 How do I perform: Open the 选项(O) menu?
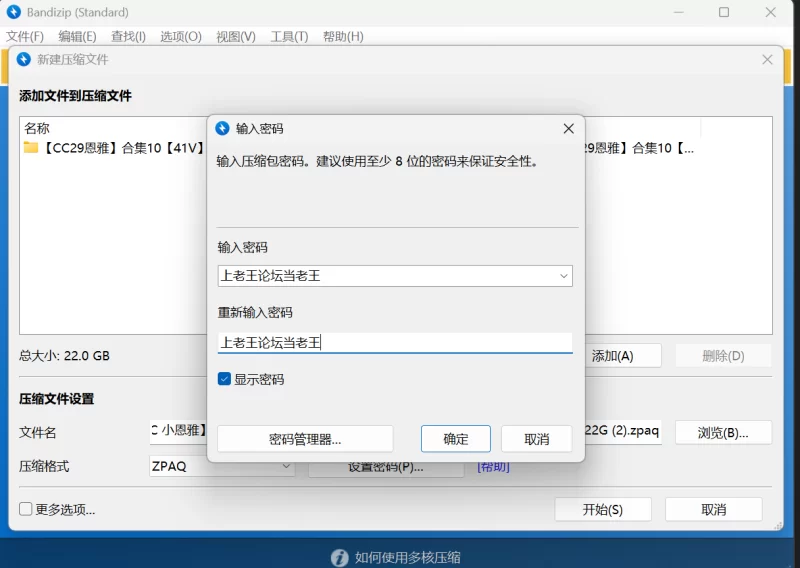(181, 37)
